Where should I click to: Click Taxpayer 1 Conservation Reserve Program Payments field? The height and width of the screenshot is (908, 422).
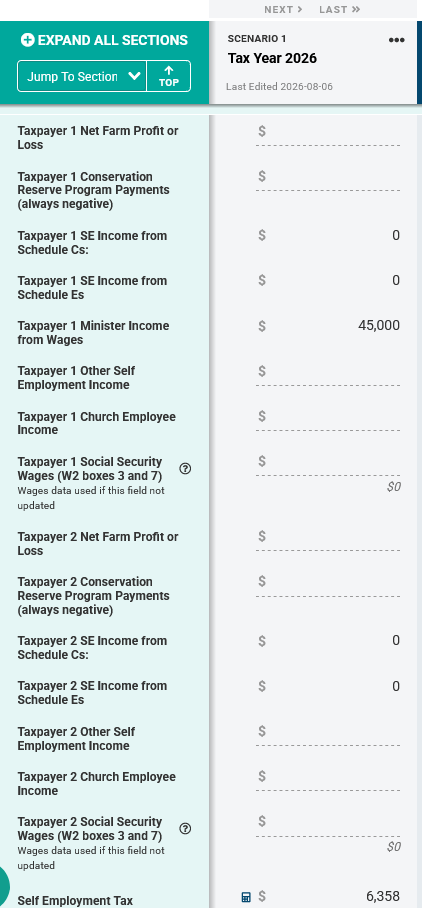coord(329,179)
